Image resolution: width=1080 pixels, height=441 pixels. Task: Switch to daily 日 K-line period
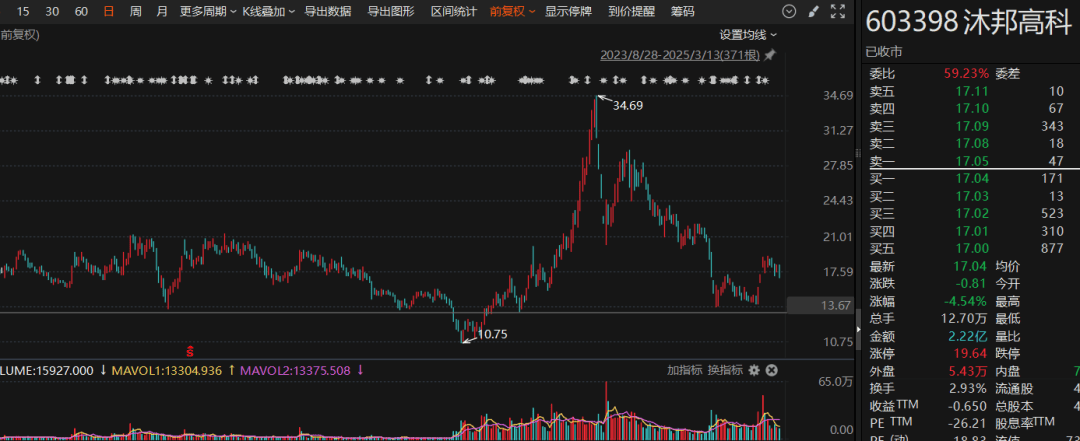pos(108,12)
